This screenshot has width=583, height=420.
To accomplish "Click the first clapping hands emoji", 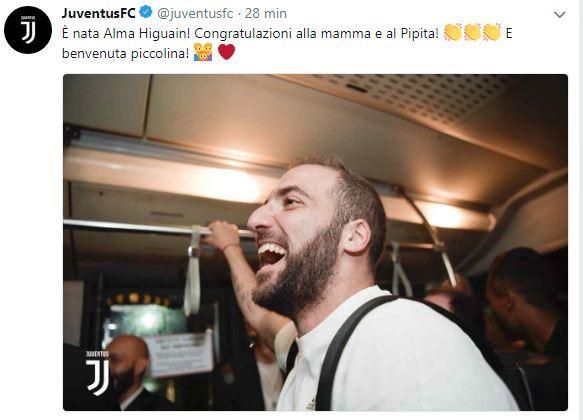I will [453, 32].
